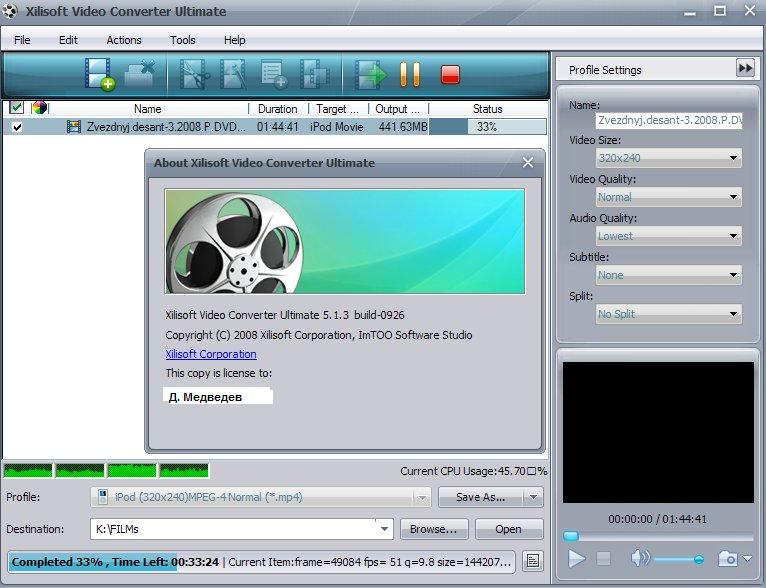Image resolution: width=766 pixels, height=588 pixels.
Task: Open the Help menu
Action: tap(234, 40)
